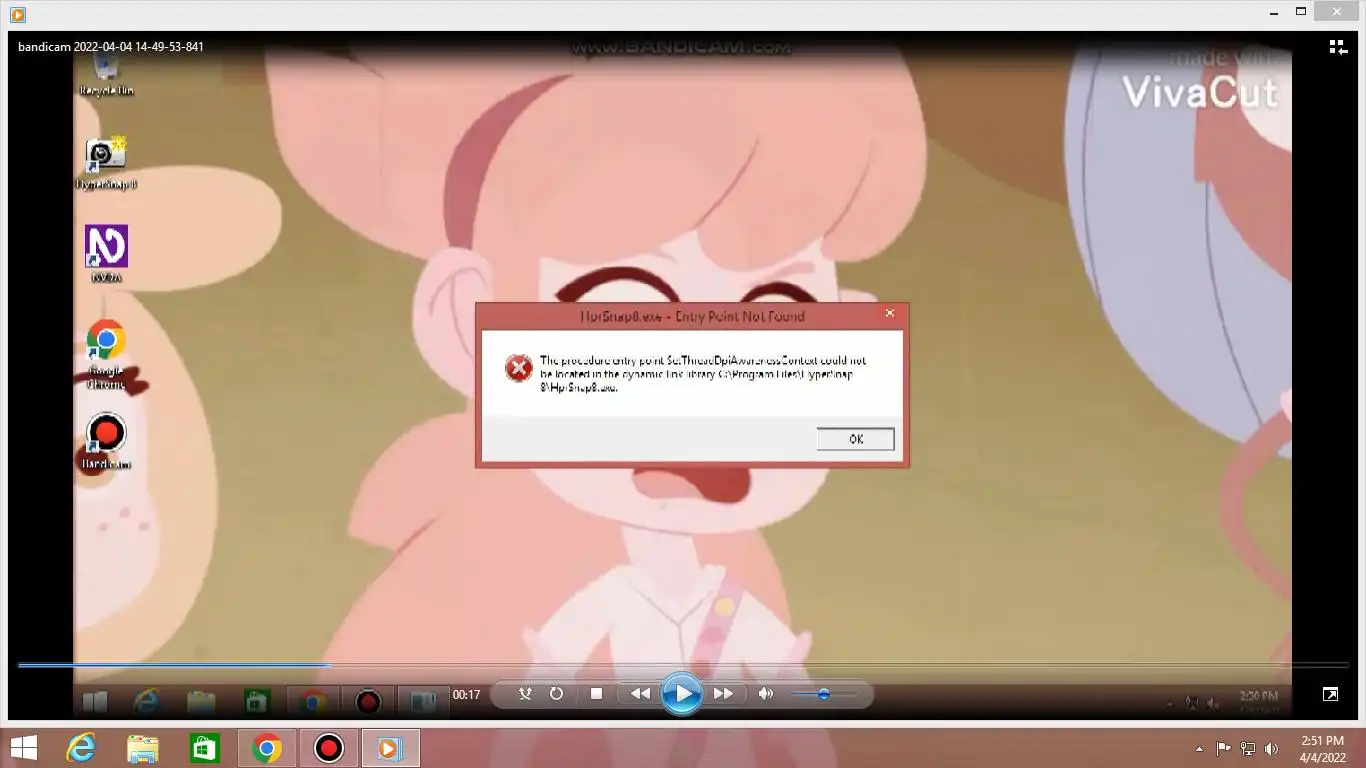The height and width of the screenshot is (768, 1366).
Task: Open the network tray icon
Action: coord(1248,749)
